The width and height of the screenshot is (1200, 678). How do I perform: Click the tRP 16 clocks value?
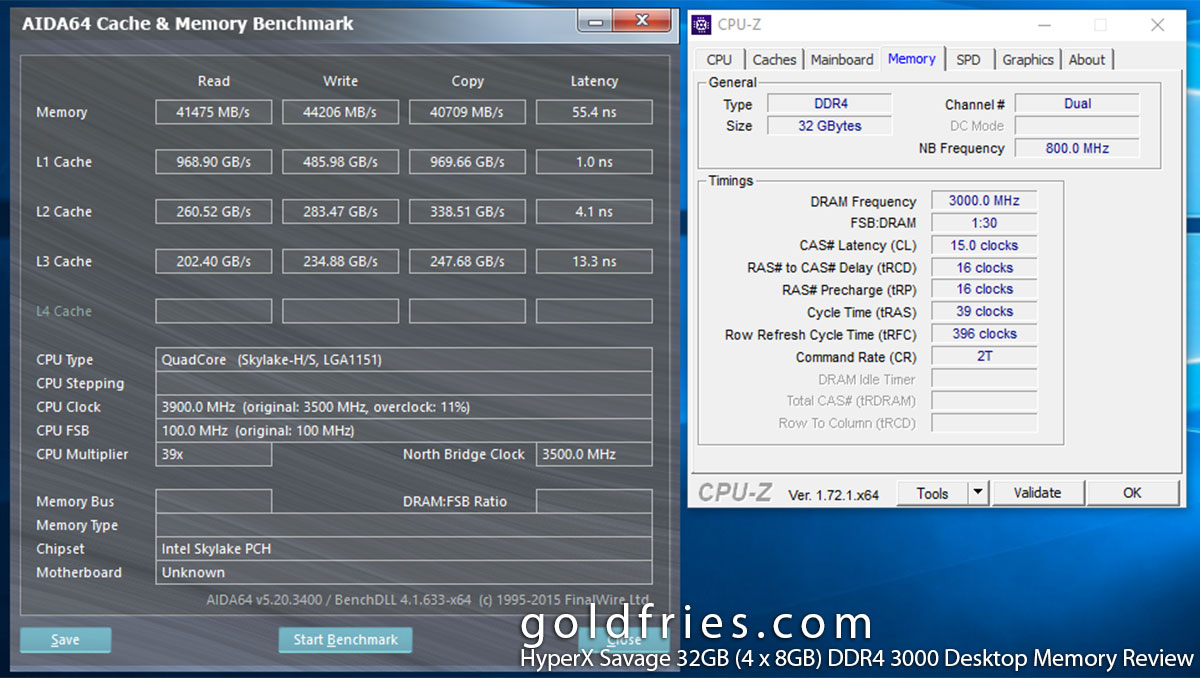(984, 289)
